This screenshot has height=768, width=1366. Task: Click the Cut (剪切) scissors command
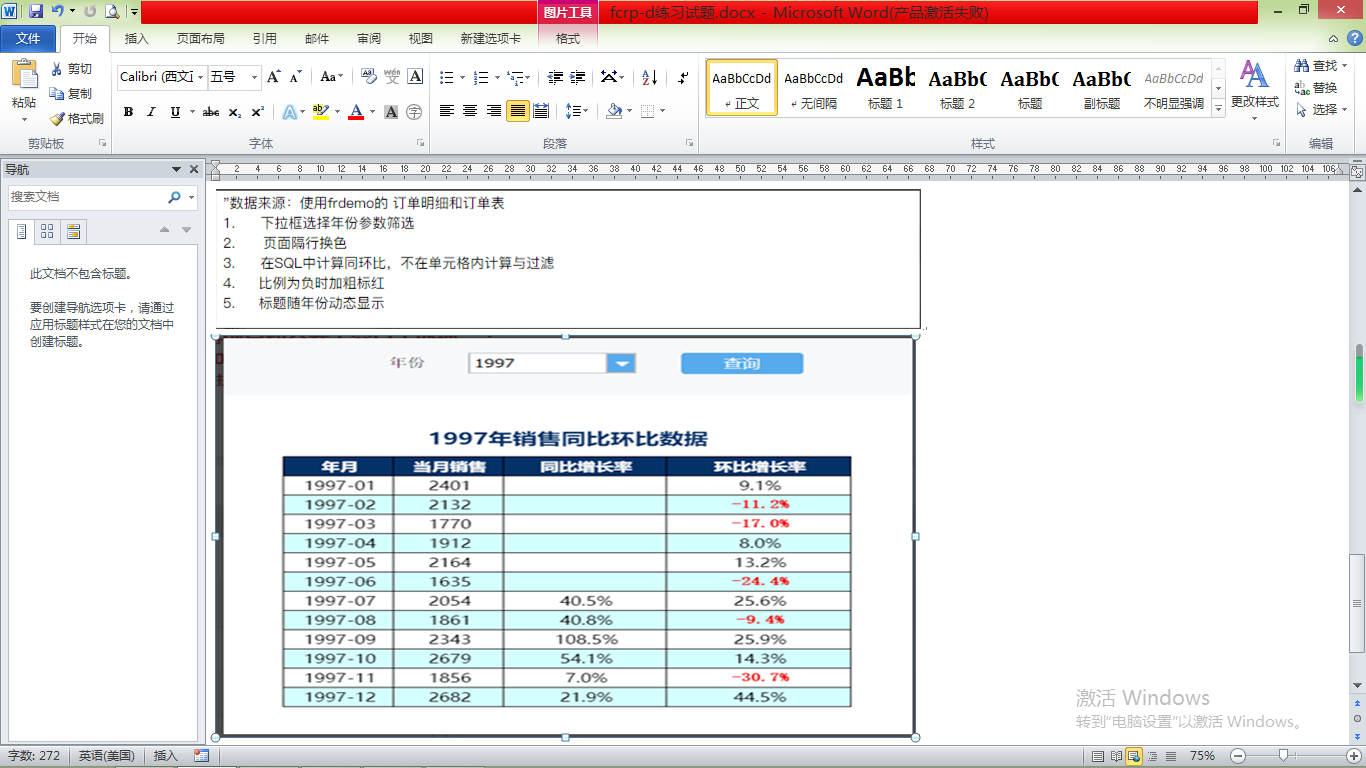tap(72, 69)
